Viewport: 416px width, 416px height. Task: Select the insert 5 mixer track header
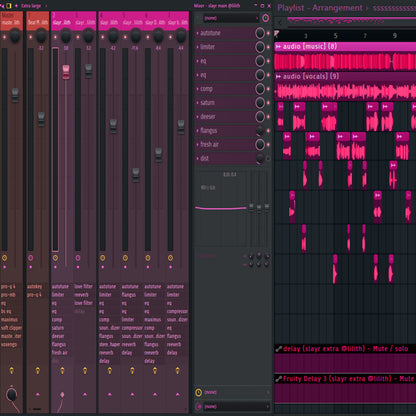132,21
